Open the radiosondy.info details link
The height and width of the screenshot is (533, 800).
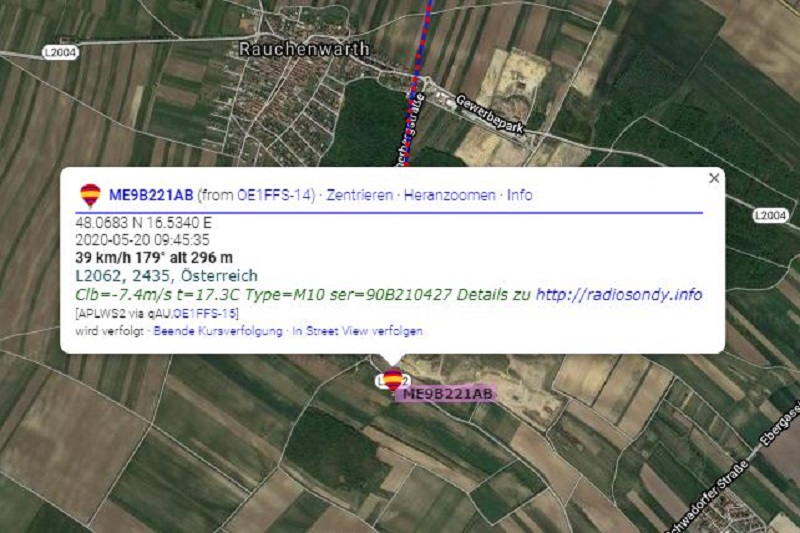(619, 294)
